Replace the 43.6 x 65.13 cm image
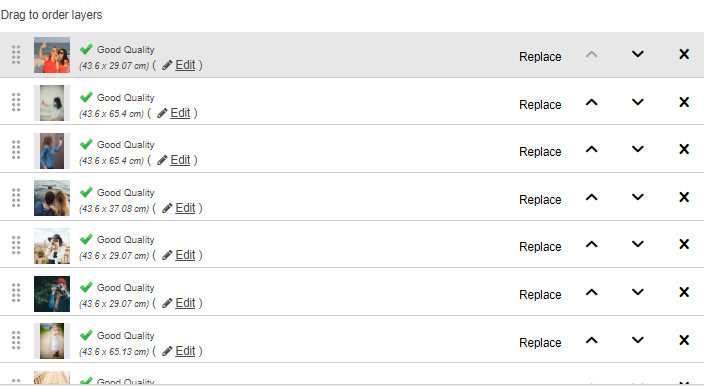The image size is (704, 386). pyautogui.click(x=540, y=342)
